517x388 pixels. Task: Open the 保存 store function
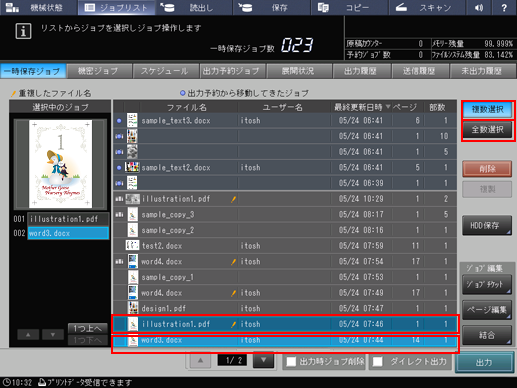pyautogui.click(x=271, y=7)
